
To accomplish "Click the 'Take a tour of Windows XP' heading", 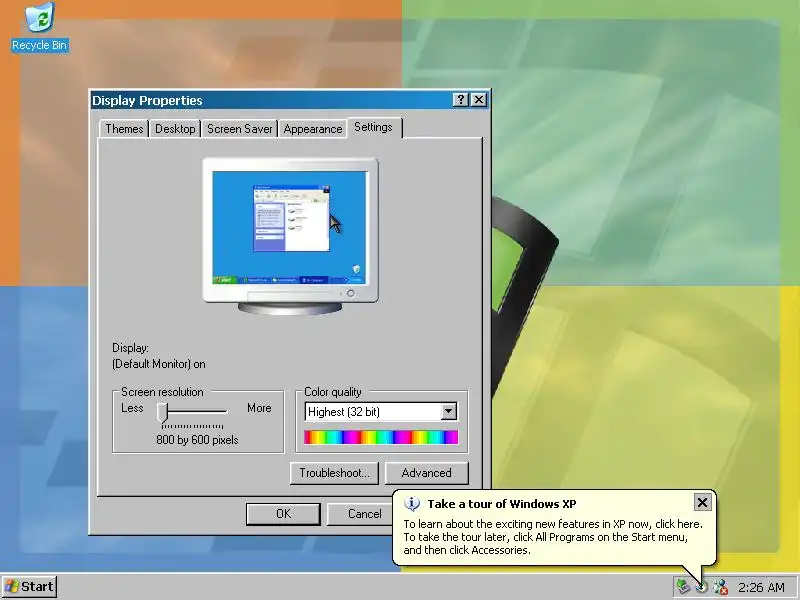I will click(502, 504).
